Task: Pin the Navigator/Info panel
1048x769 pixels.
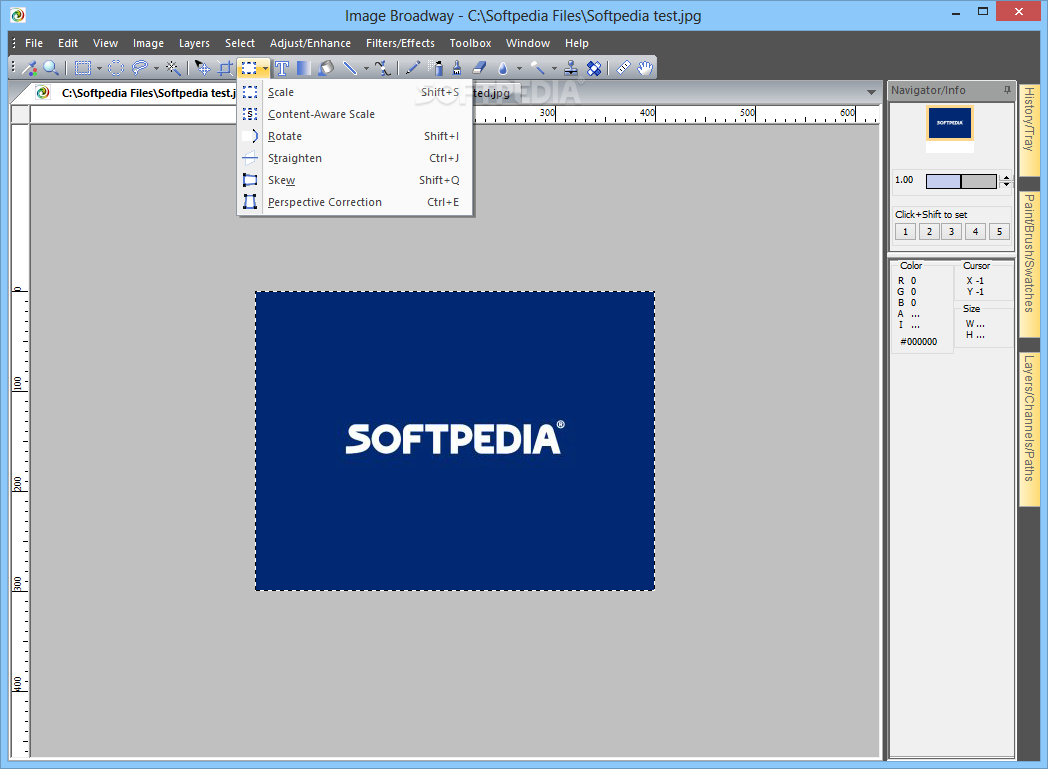Action: coord(1007,90)
